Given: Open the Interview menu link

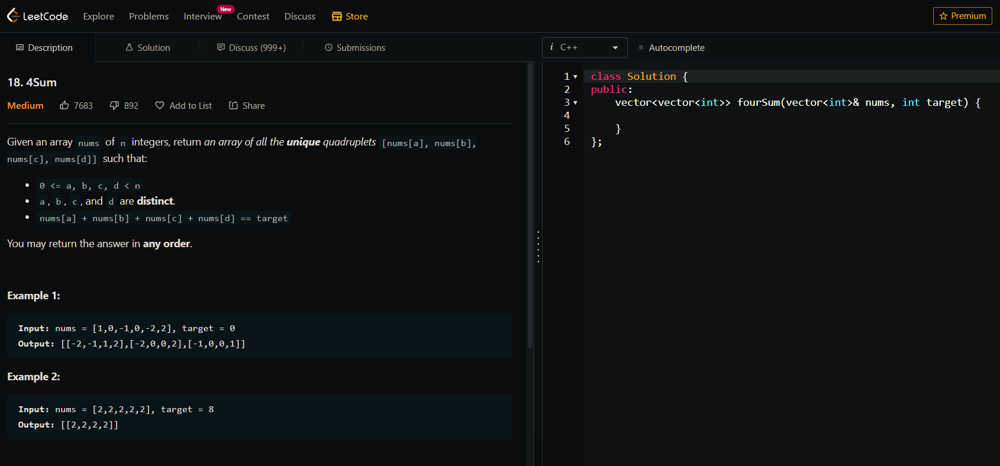Looking at the screenshot, I should click(202, 16).
